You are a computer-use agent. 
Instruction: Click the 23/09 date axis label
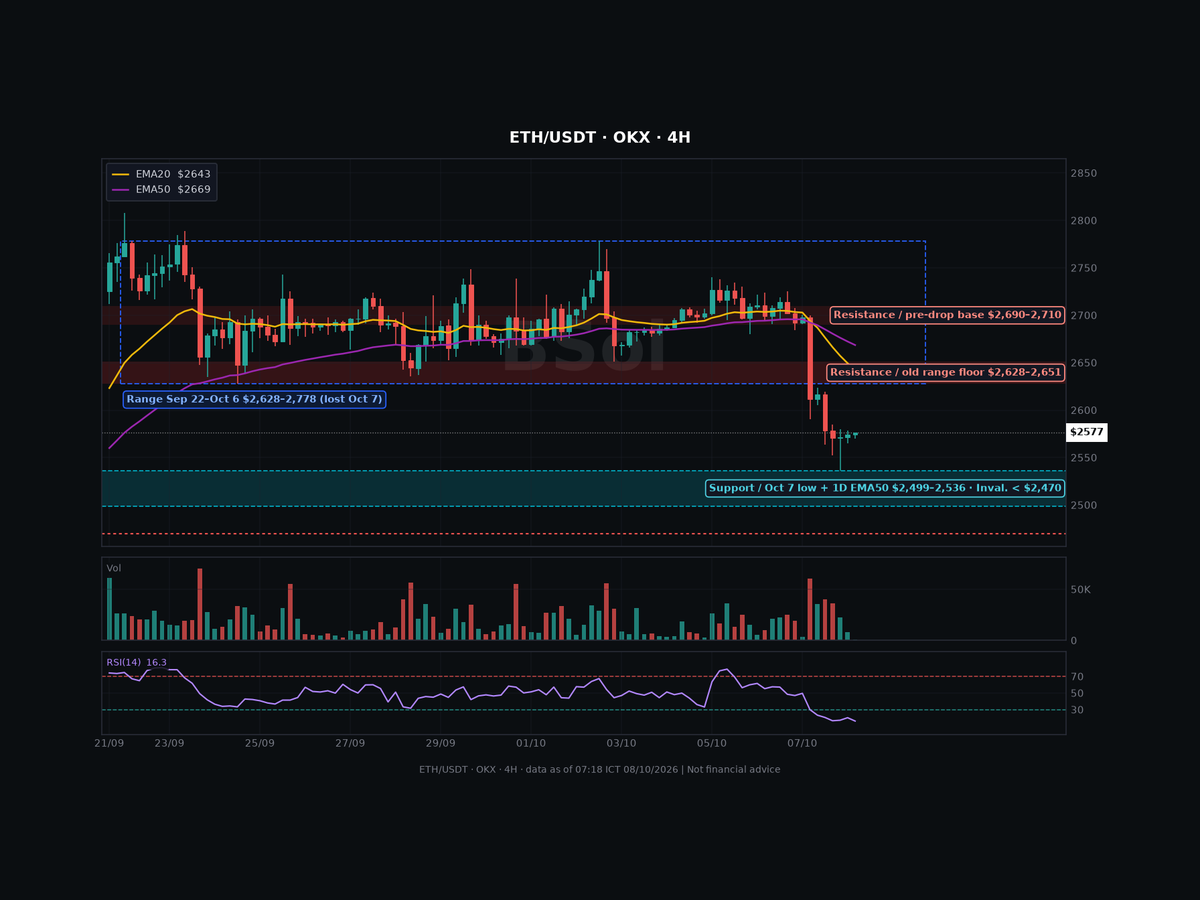pyautogui.click(x=169, y=743)
